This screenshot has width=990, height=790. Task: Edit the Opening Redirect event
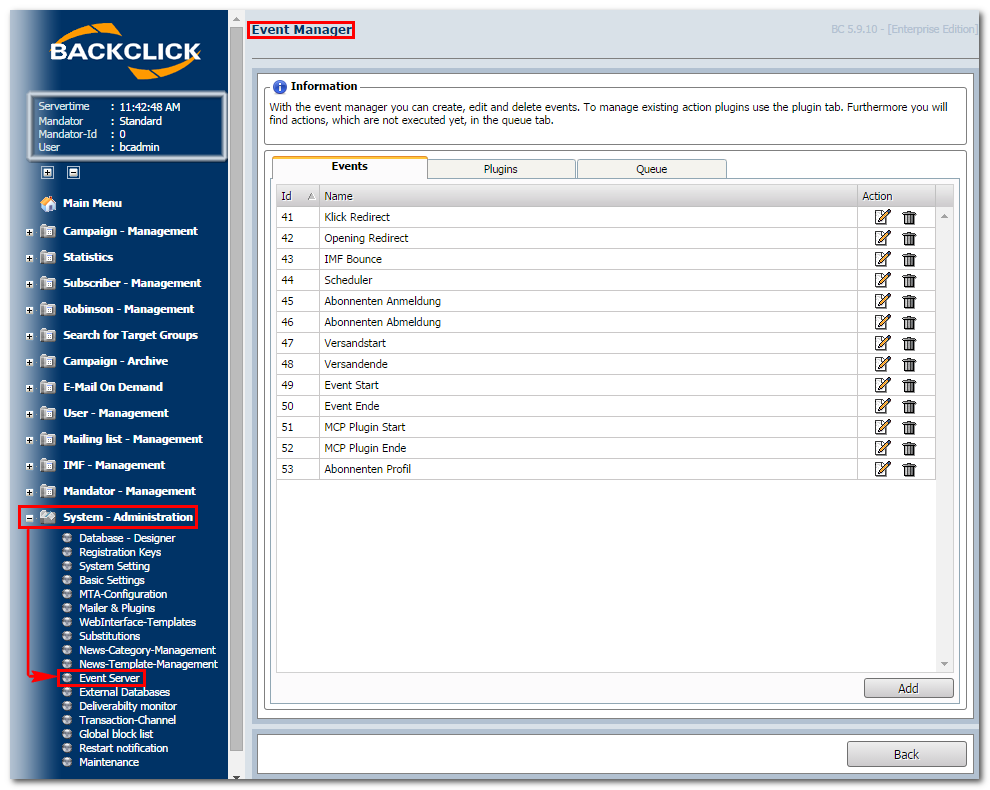tap(882, 238)
